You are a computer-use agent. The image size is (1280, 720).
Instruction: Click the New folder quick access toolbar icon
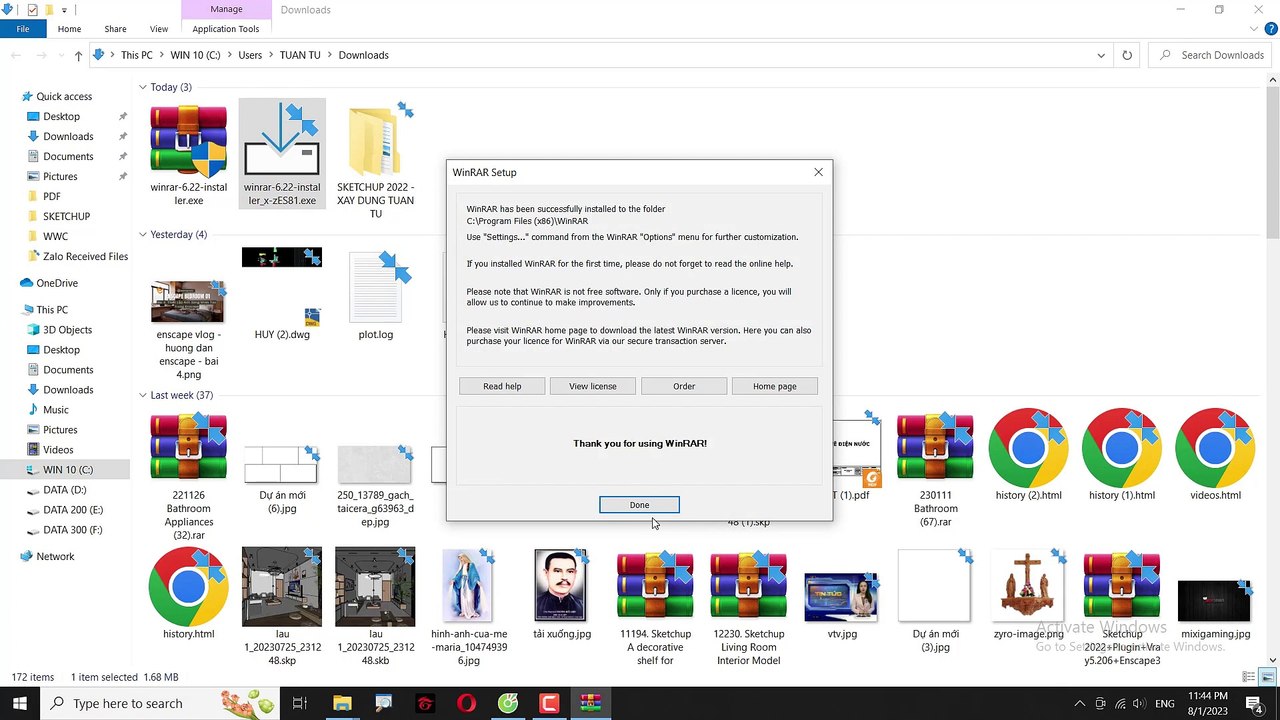tap(50, 10)
